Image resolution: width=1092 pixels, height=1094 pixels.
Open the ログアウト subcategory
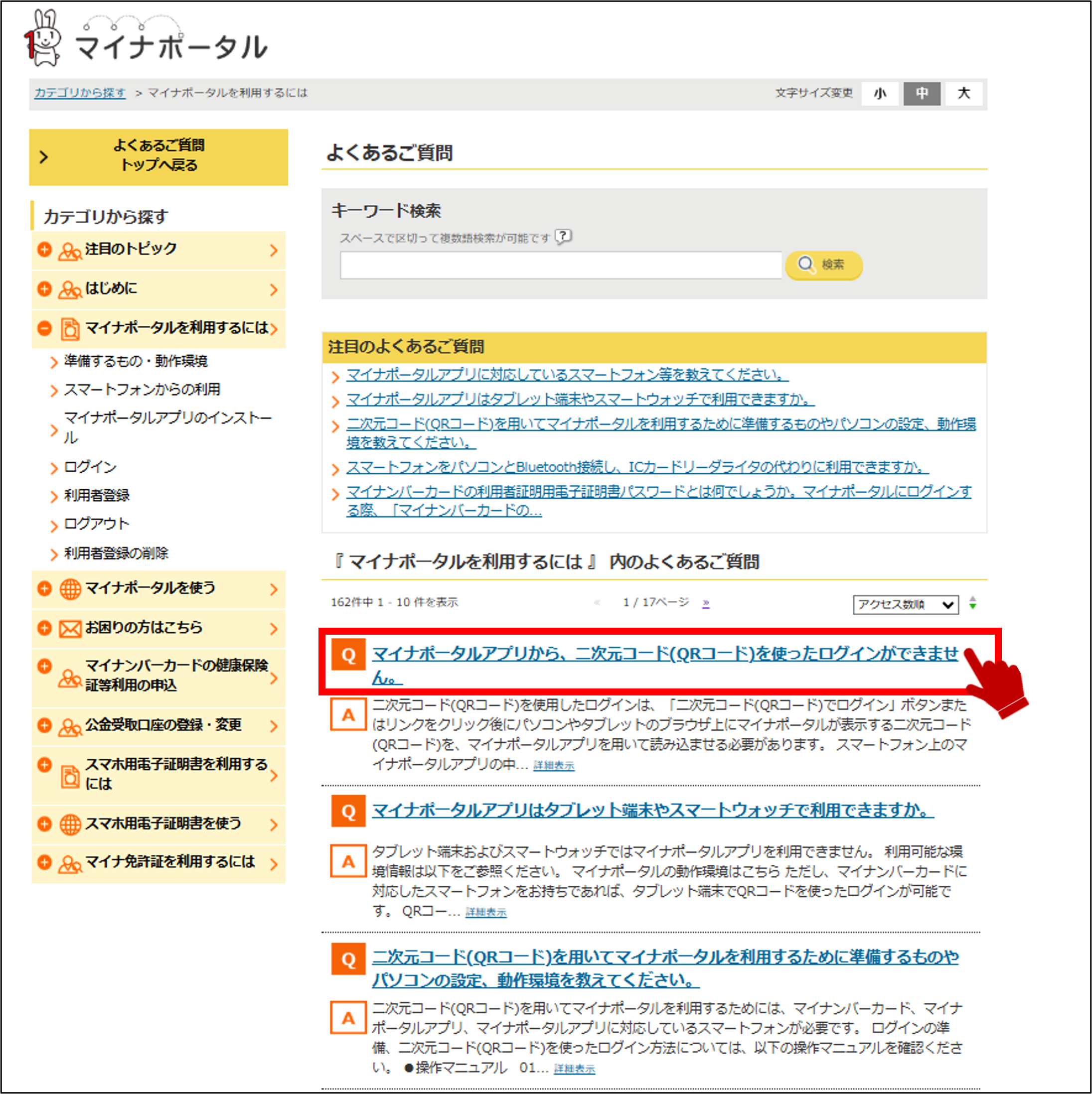coord(97,524)
